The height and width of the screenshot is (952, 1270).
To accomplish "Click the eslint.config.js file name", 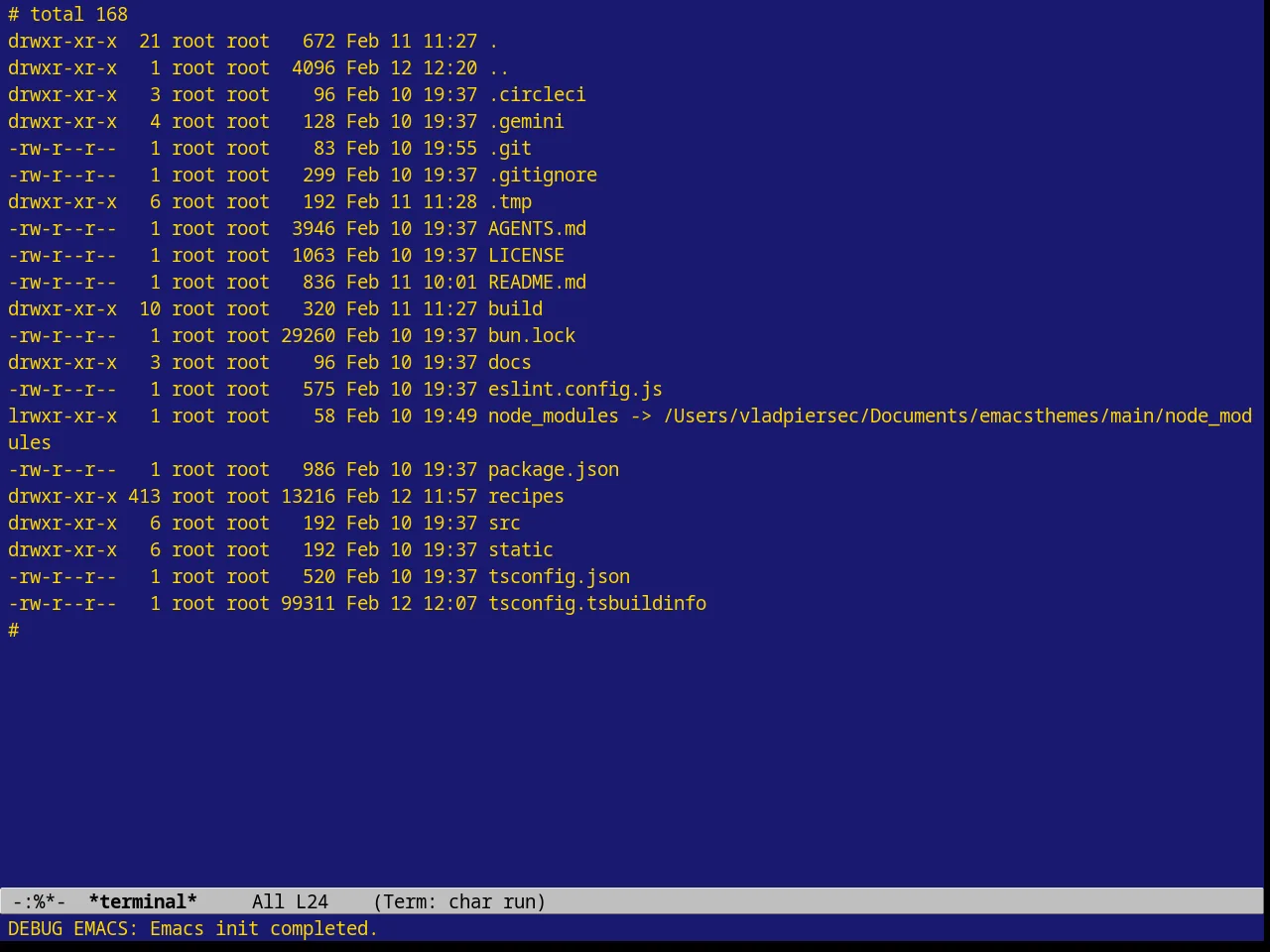I will tap(575, 390).
